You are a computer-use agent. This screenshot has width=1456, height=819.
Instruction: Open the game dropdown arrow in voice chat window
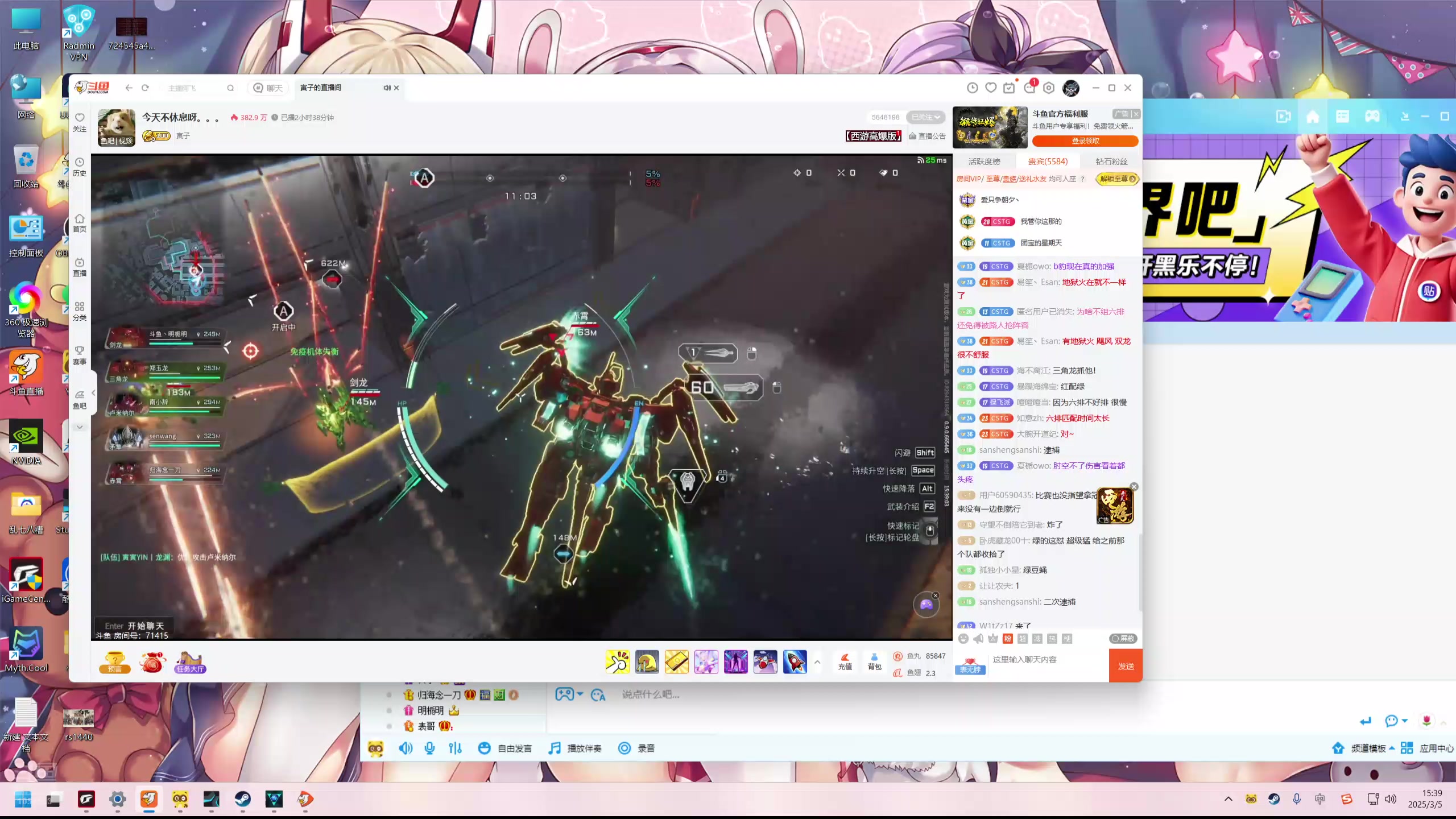click(580, 694)
